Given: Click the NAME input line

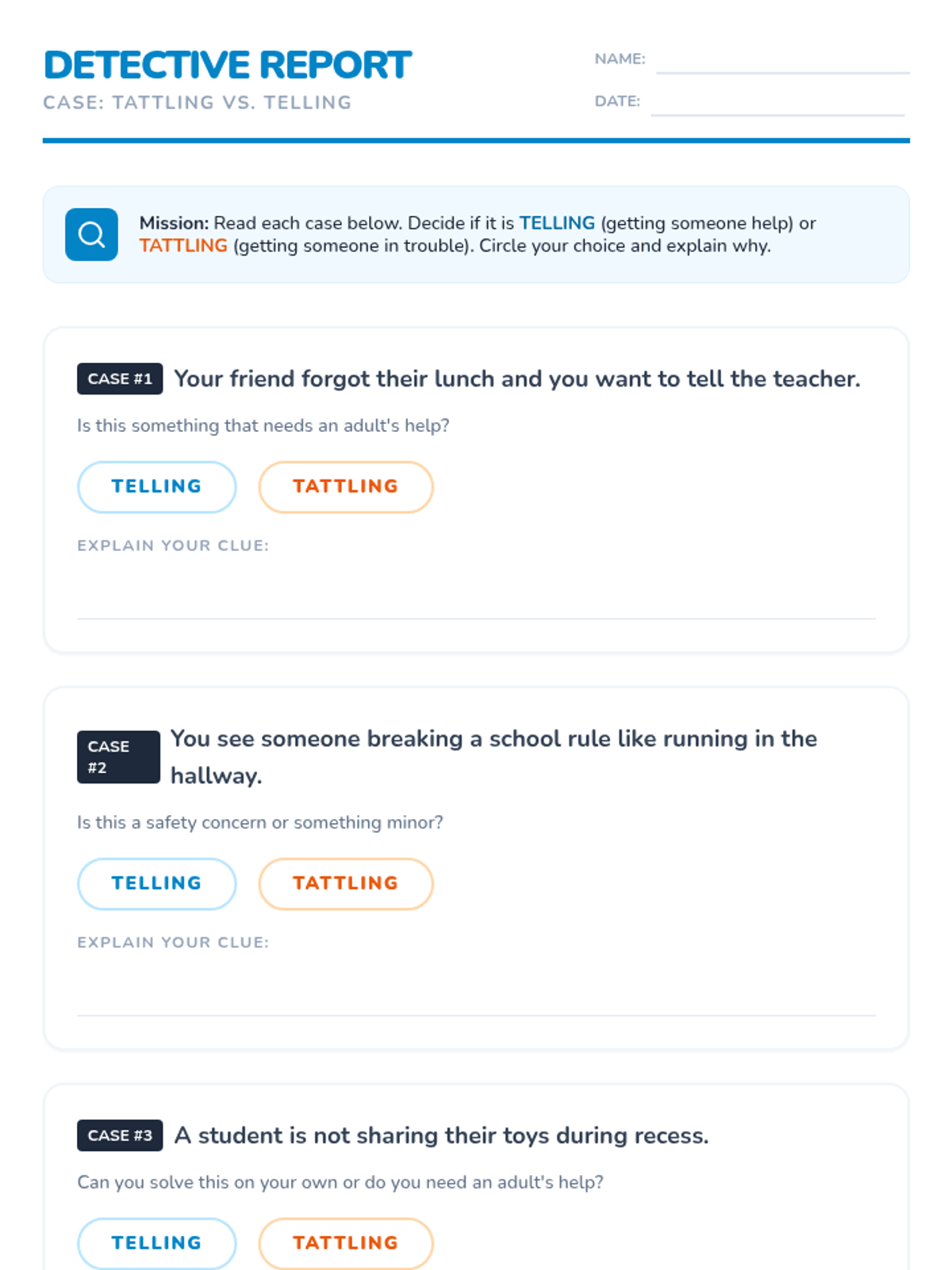Looking at the screenshot, I should coord(783,60).
